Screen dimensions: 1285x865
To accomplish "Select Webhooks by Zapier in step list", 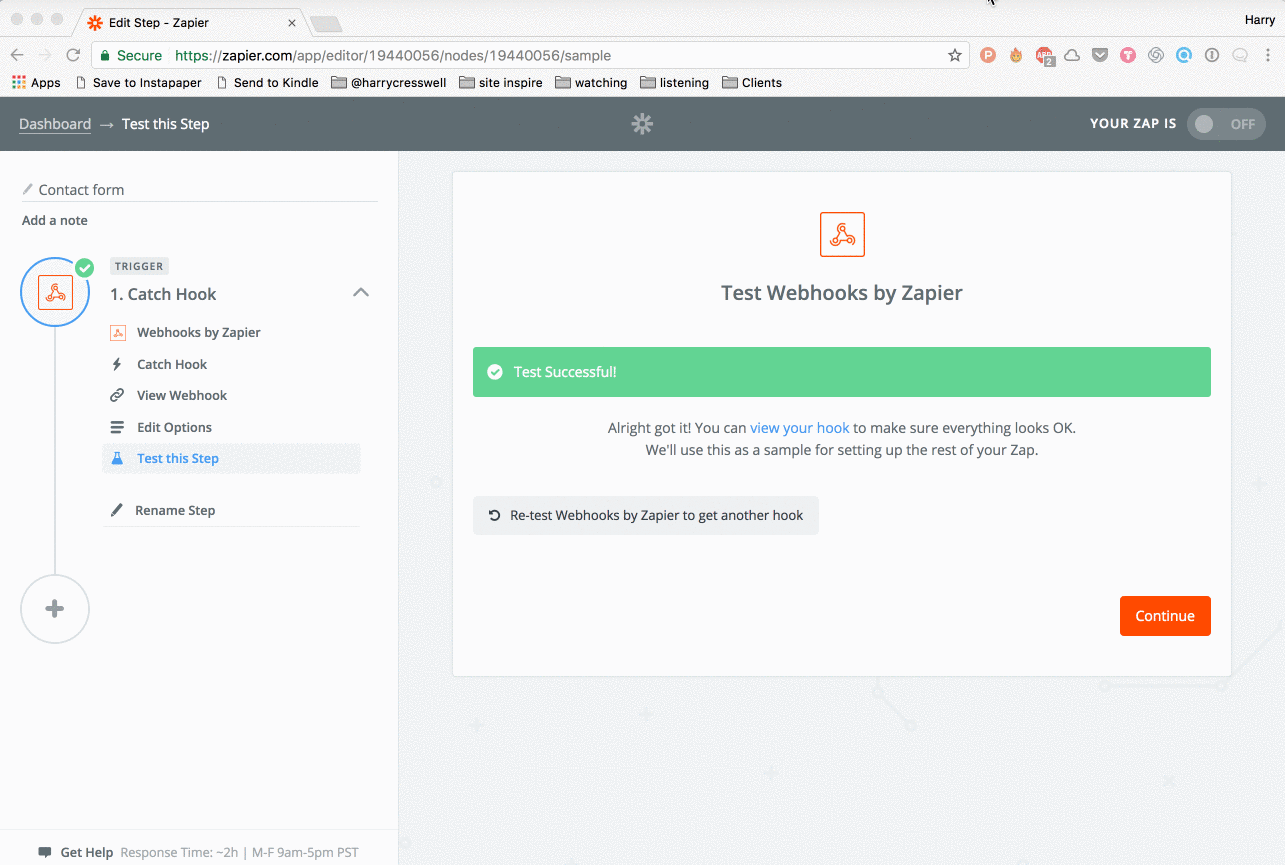I will [x=198, y=332].
